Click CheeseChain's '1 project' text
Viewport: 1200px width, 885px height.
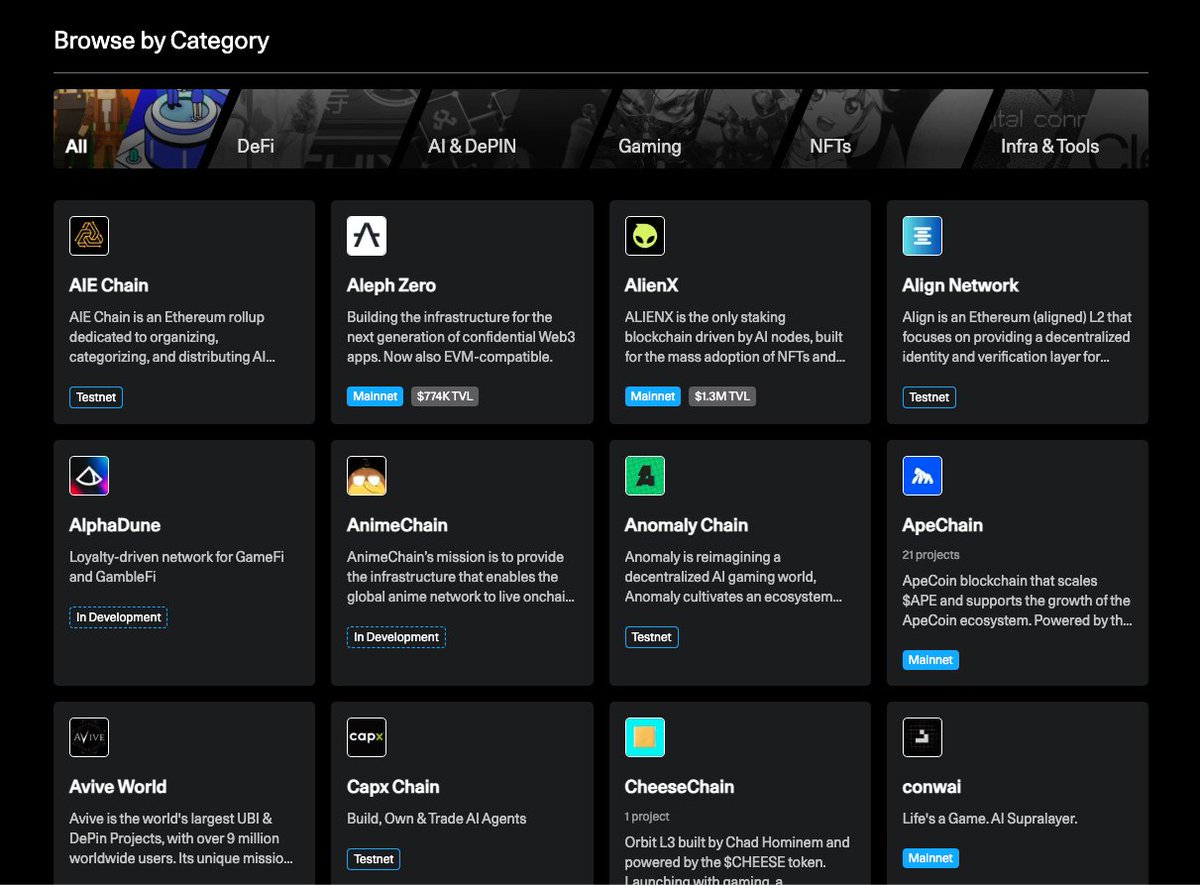647,816
